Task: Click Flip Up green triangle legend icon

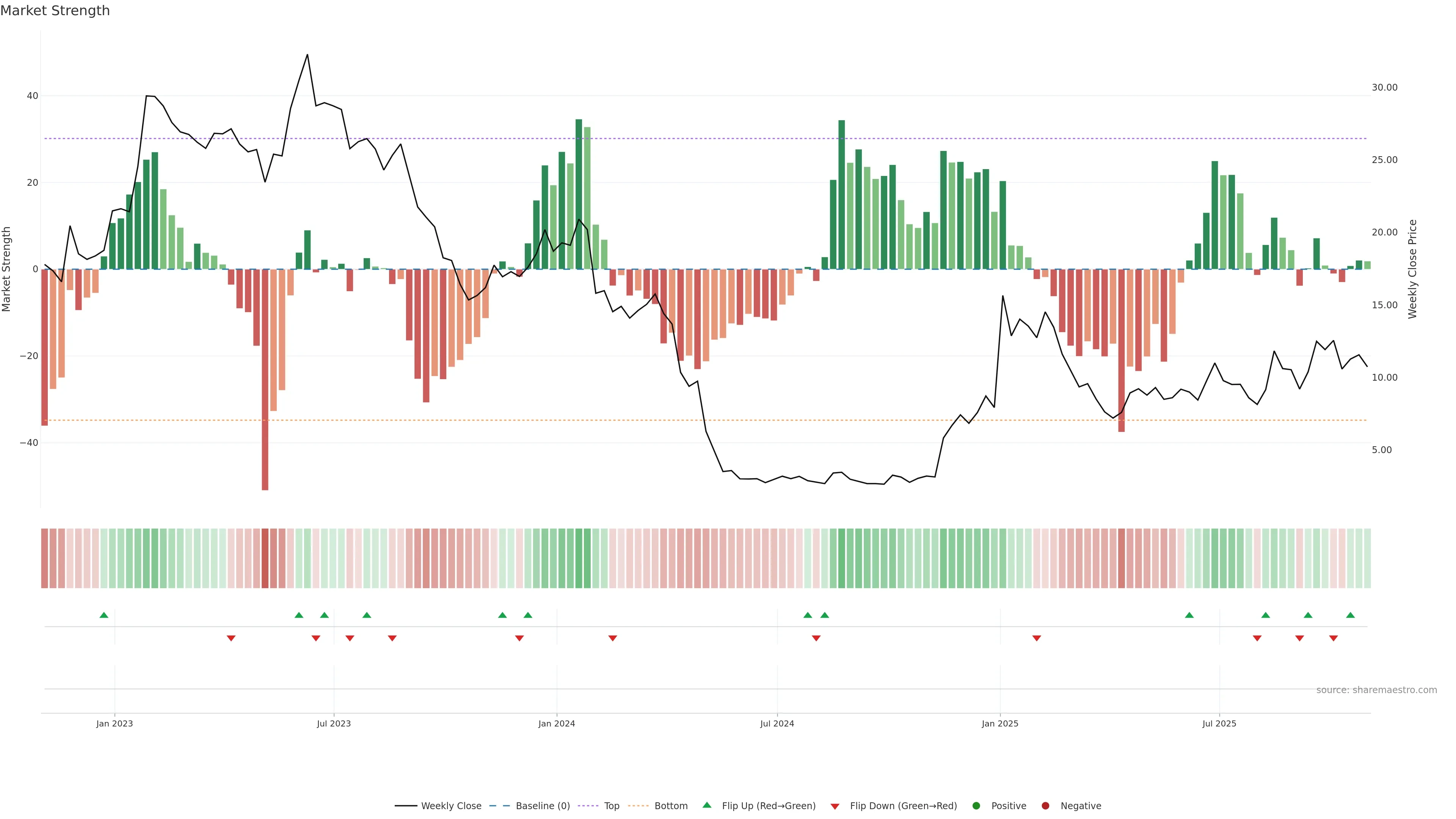Action: click(x=706, y=805)
